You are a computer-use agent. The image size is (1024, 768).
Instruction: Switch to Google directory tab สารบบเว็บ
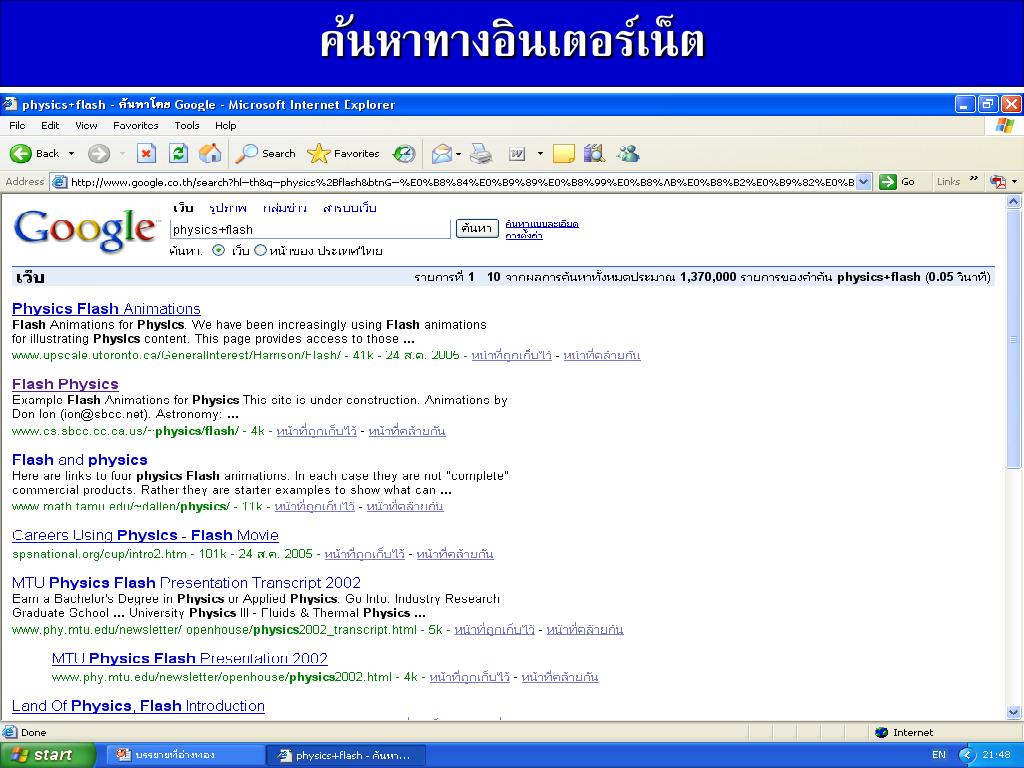pyautogui.click(x=349, y=208)
